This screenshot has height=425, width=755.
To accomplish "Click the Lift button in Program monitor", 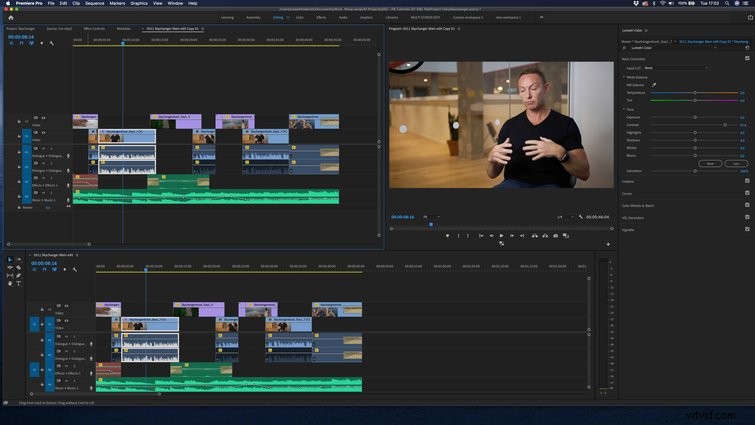I will [534, 236].
